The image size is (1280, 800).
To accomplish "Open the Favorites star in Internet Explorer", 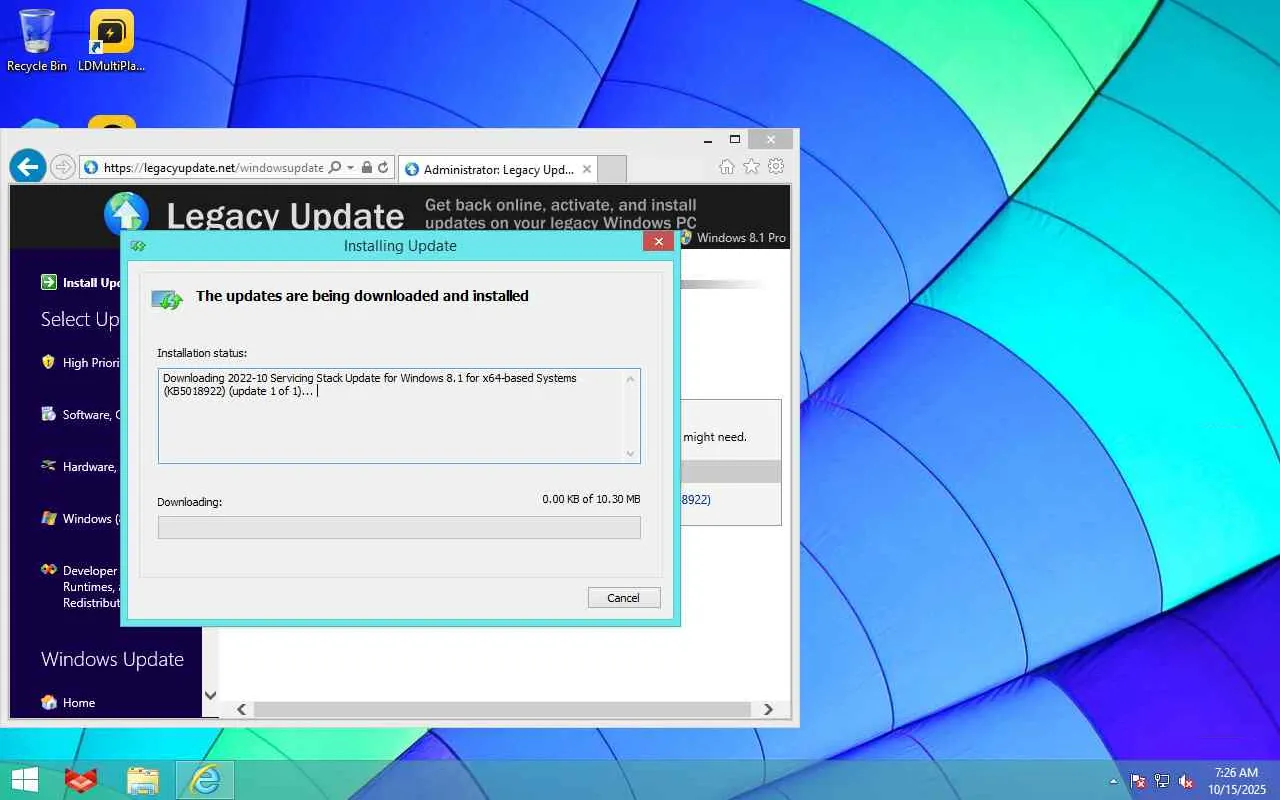I will coord(751,167).
